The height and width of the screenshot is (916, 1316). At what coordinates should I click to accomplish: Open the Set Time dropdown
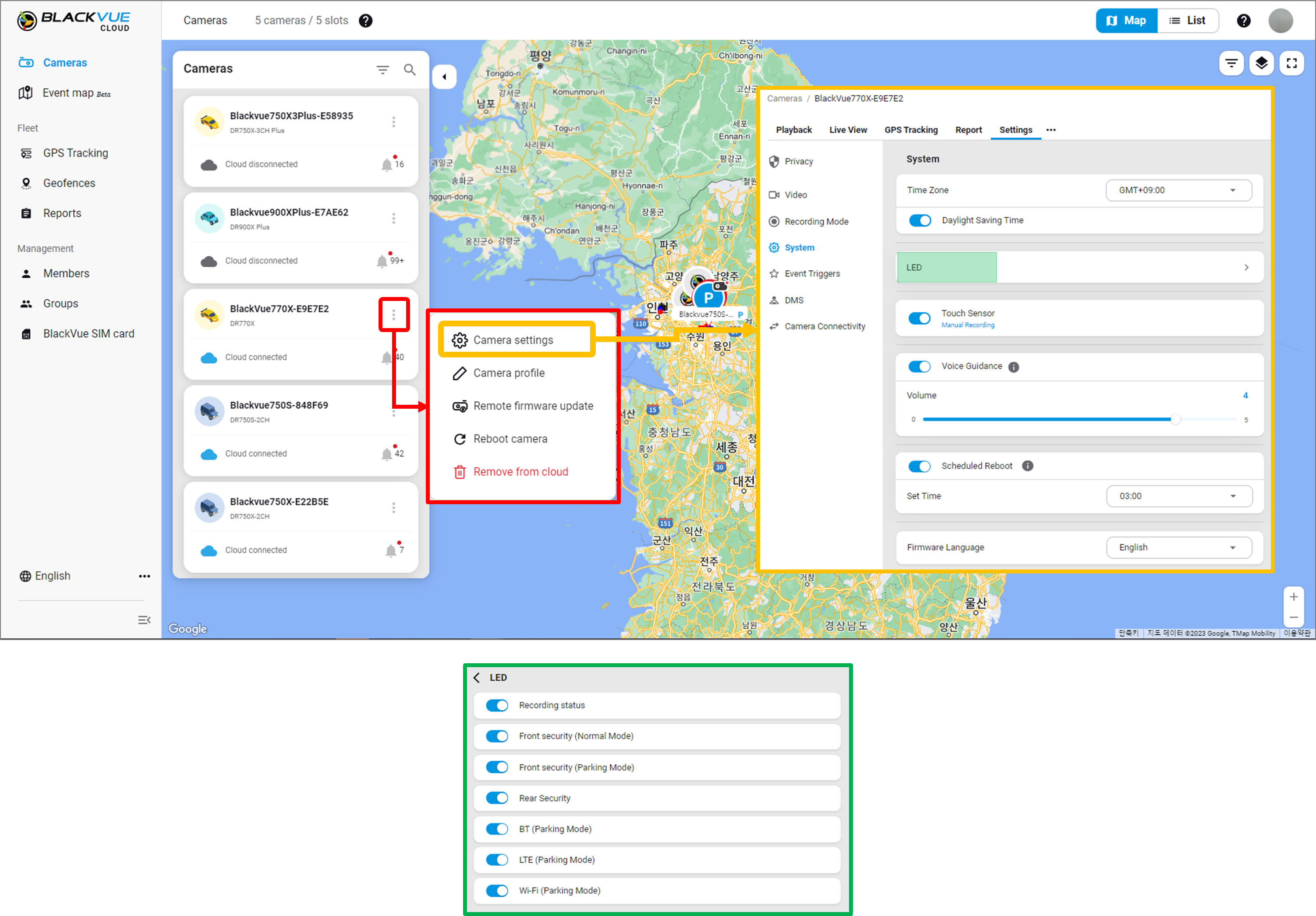coord(1179,496)
